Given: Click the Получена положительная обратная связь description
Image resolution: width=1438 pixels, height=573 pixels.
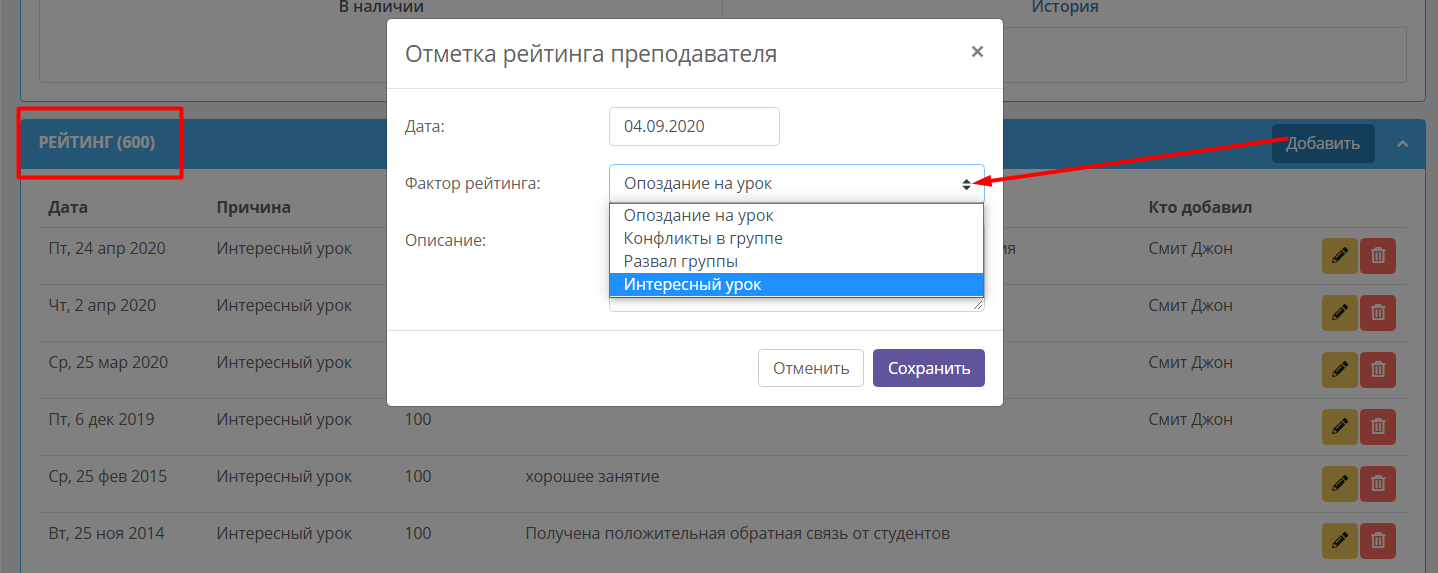Looking at the screenshot, I should tap(737, 533).
